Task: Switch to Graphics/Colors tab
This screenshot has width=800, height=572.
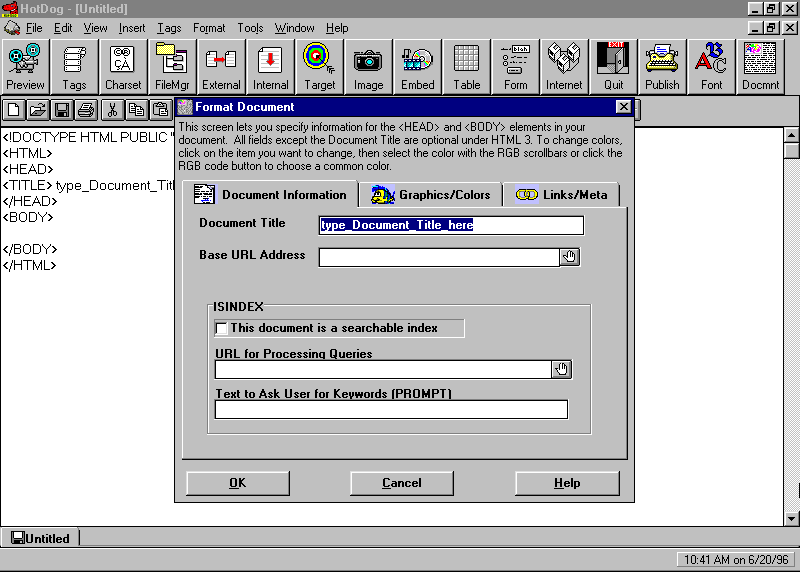Action: pyautogui.click(x=430, y=195)
